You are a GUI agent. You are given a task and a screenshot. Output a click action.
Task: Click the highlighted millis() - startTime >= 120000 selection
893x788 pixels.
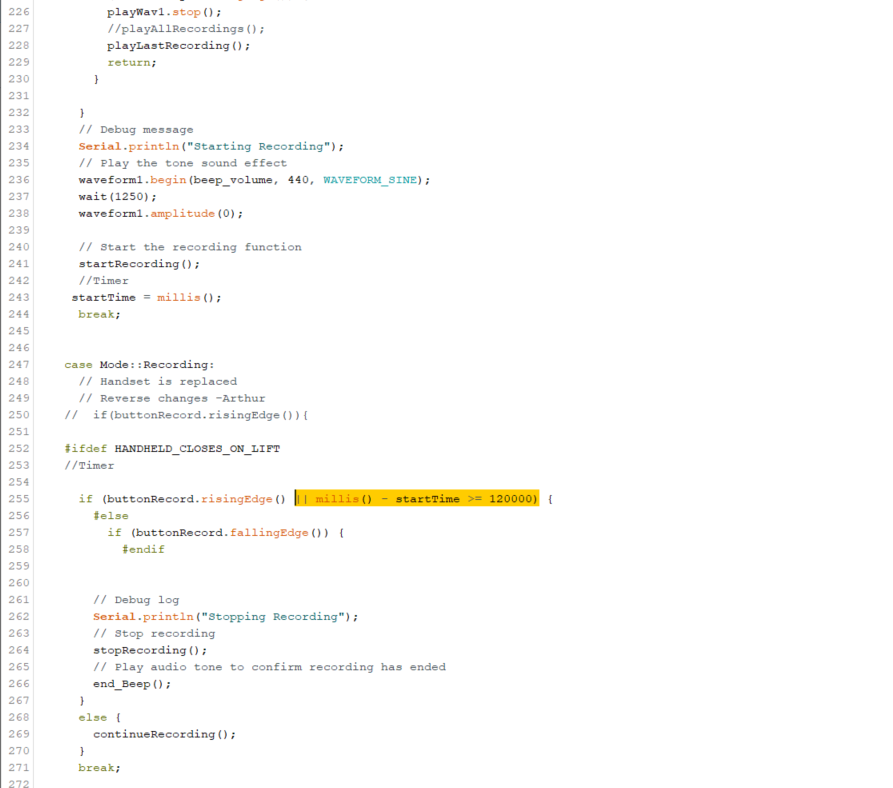pos(417,499)
